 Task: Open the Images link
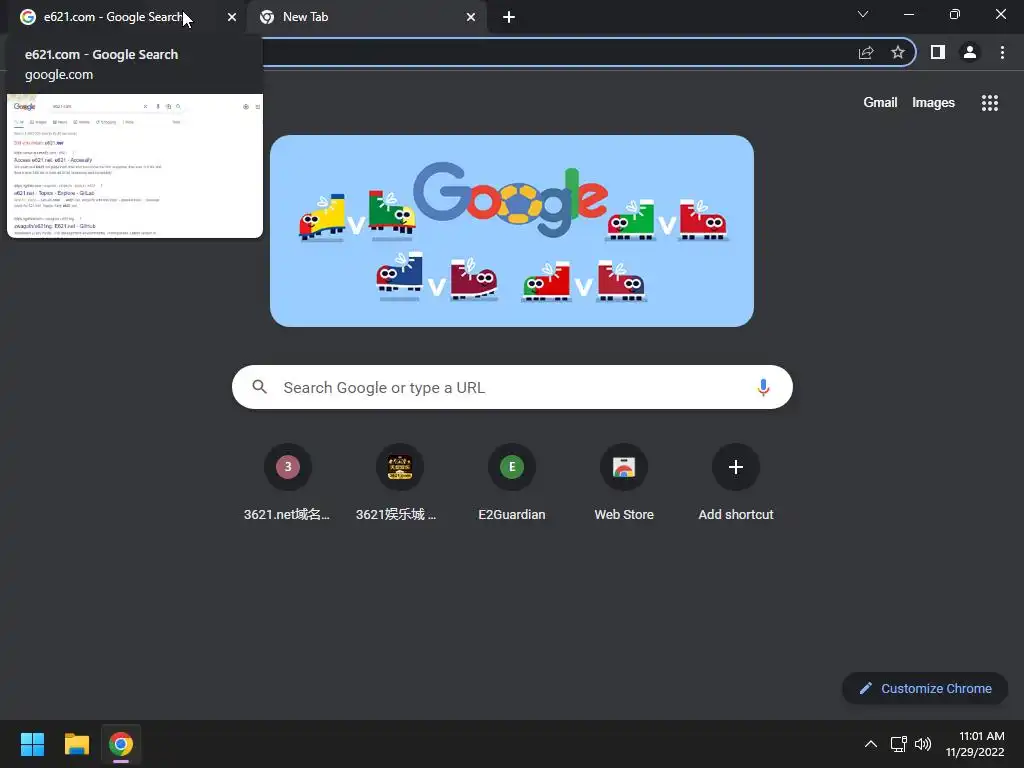pos(933,103)
